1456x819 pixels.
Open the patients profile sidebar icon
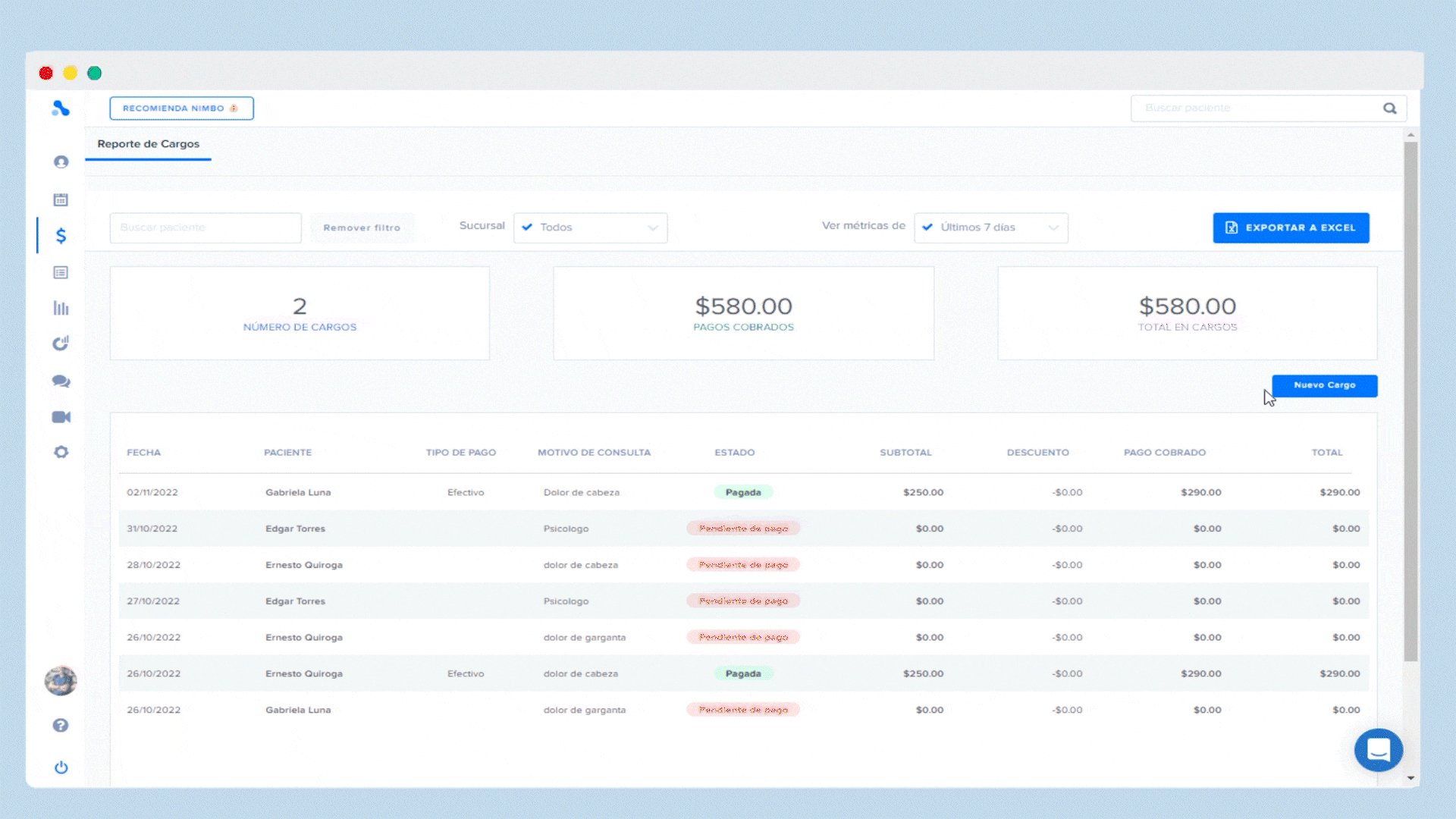(x=61, y=162)
